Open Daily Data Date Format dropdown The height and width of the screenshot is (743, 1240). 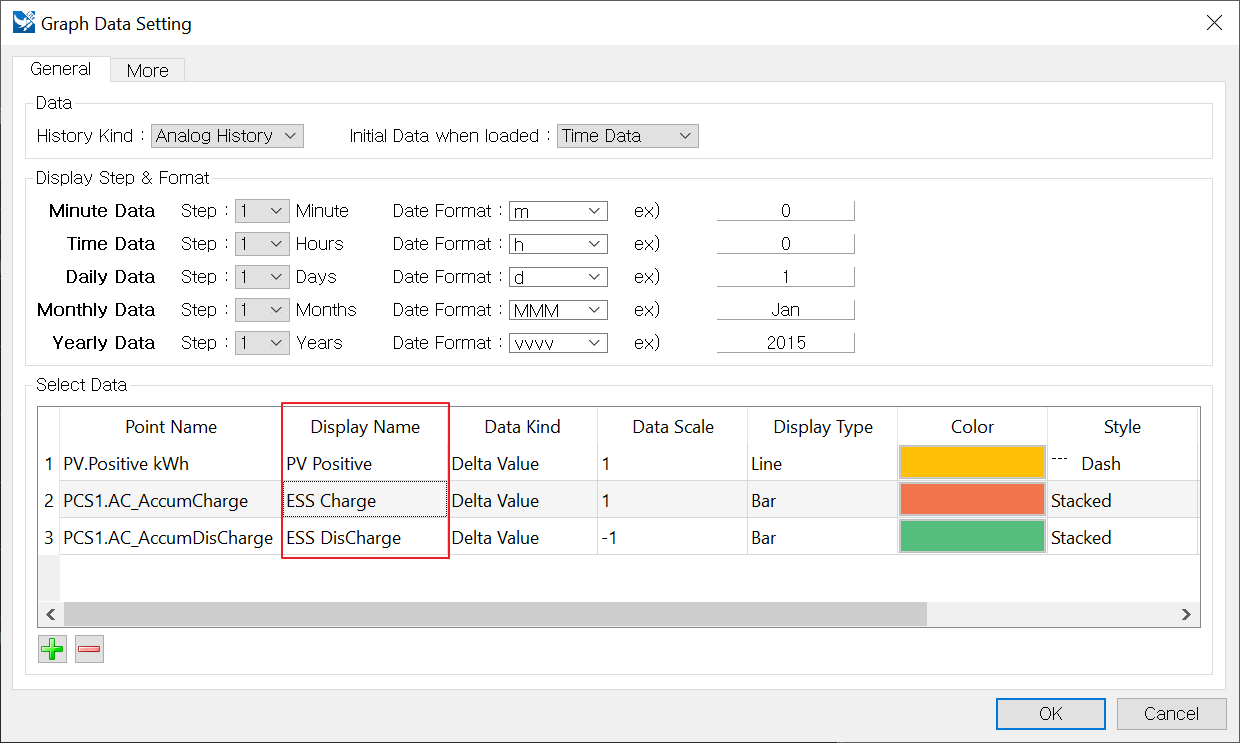pos(558,277)
